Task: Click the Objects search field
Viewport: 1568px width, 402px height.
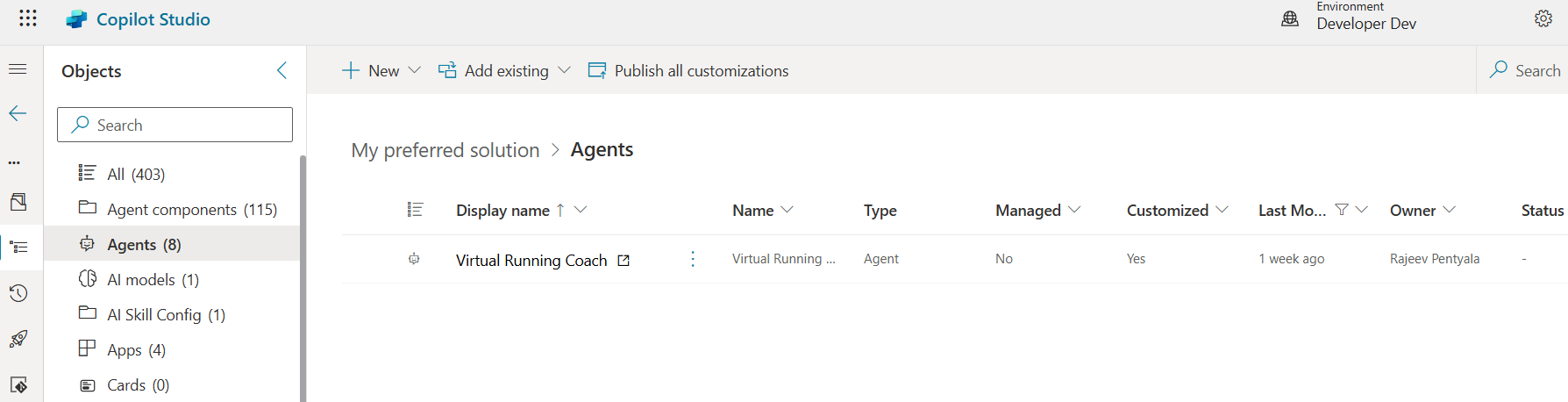Action: coord(175,125)
